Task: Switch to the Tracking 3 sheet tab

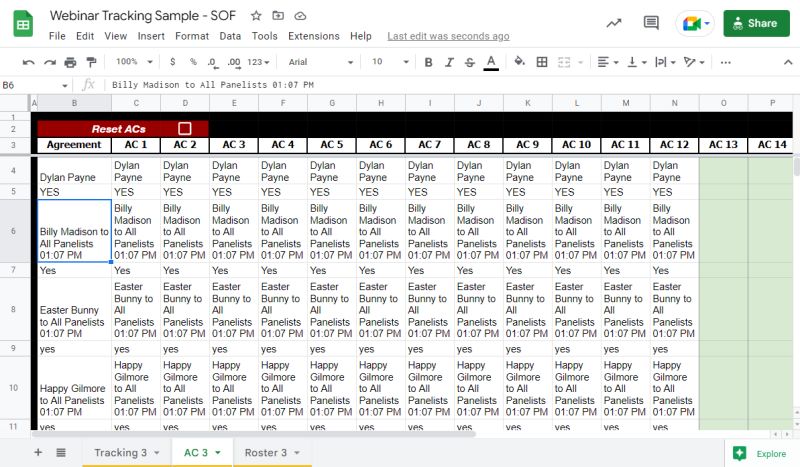Action: (127, 452)
